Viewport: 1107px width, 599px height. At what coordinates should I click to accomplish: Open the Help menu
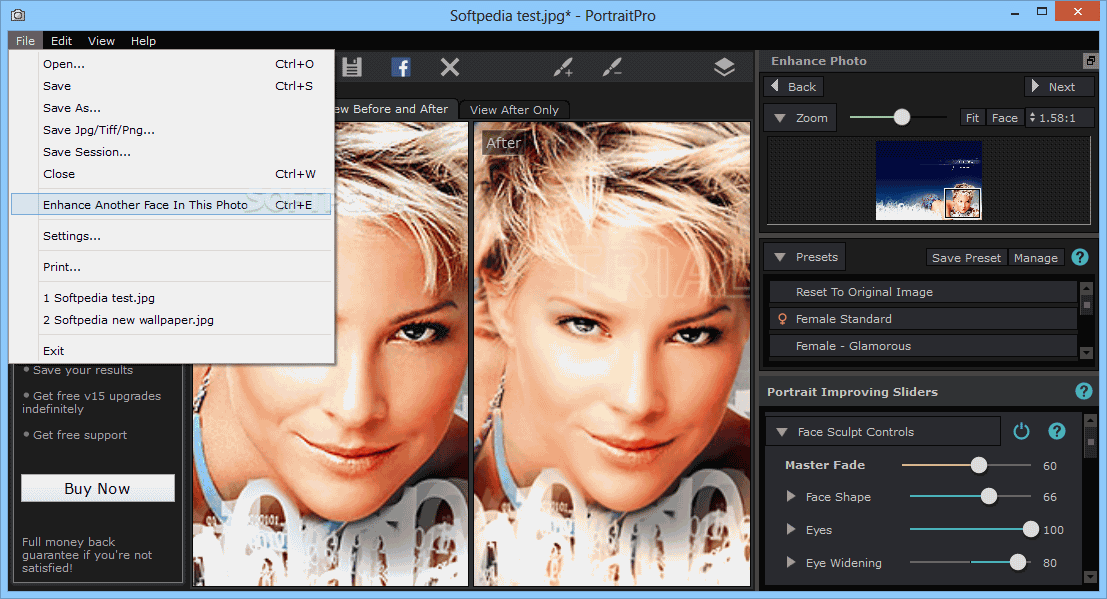coord(143,41)
